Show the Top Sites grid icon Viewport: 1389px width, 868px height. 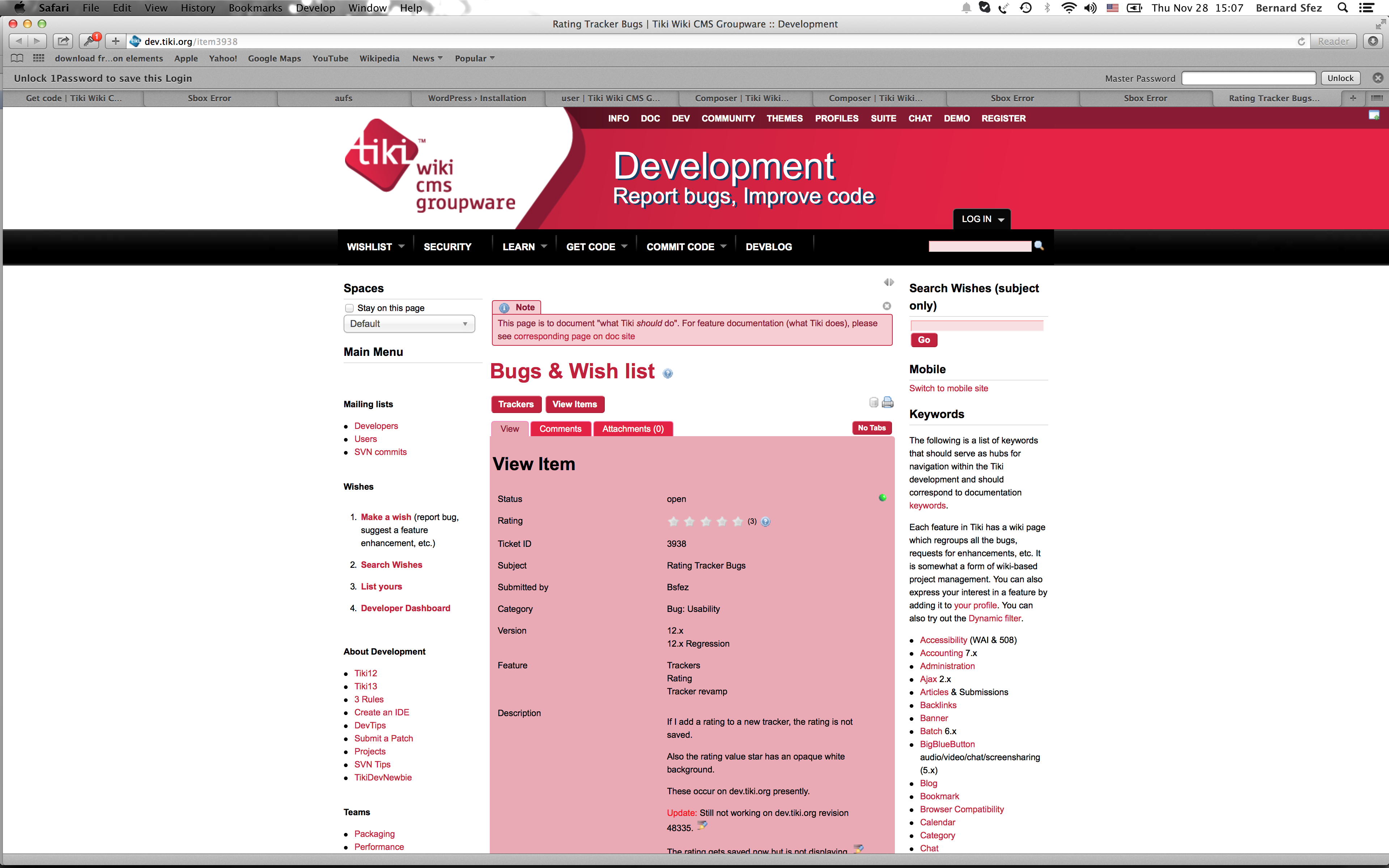click(38, 58)
